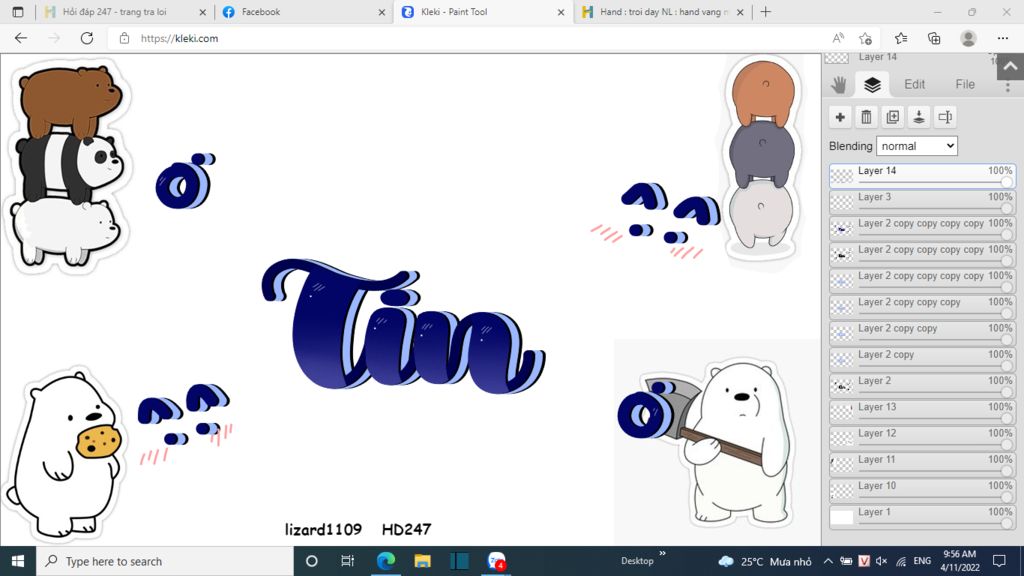
Task: Open File Explorer from the taskbar
Action: tap(423, 561)
